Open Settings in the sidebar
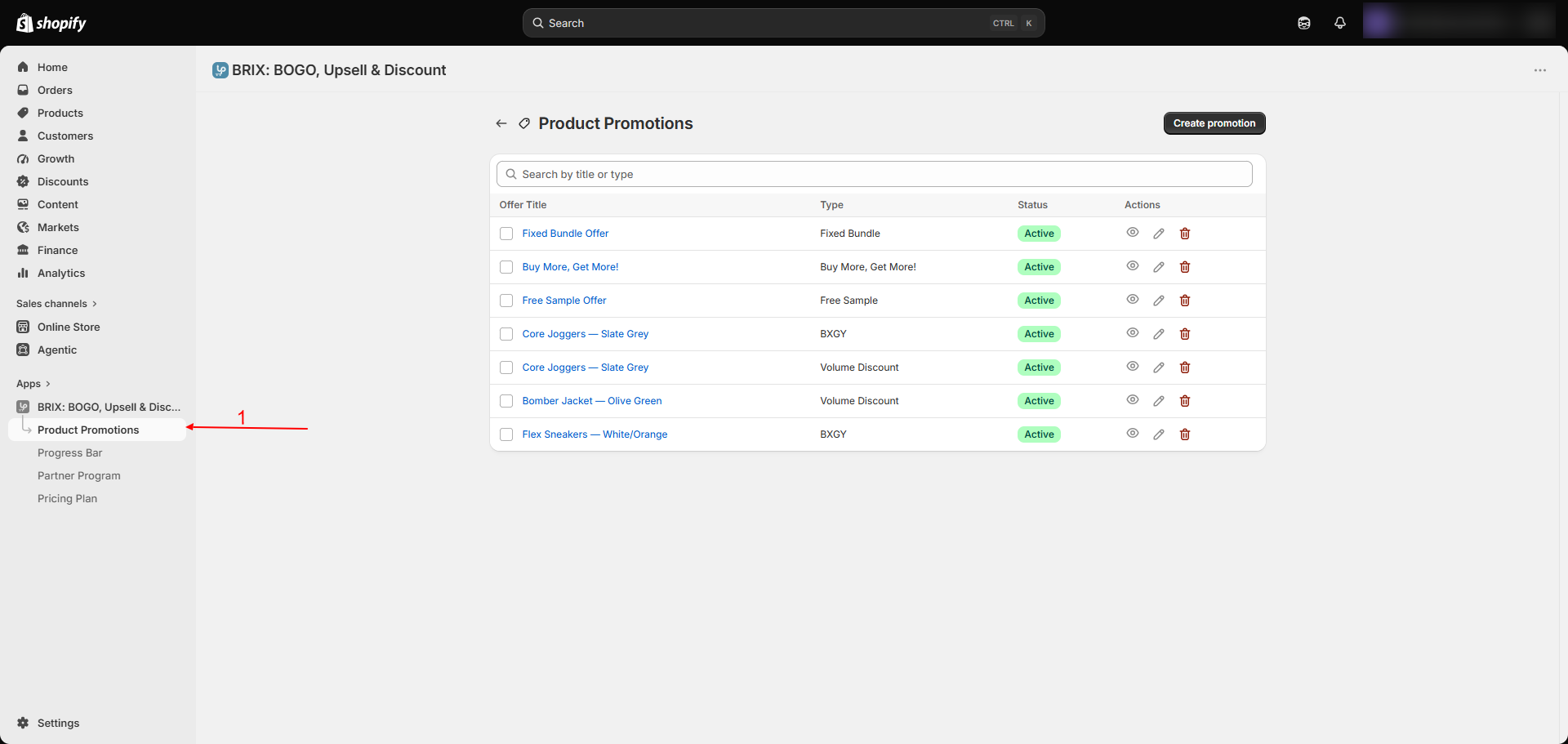1568x744 pixels. tap(58, 723)
